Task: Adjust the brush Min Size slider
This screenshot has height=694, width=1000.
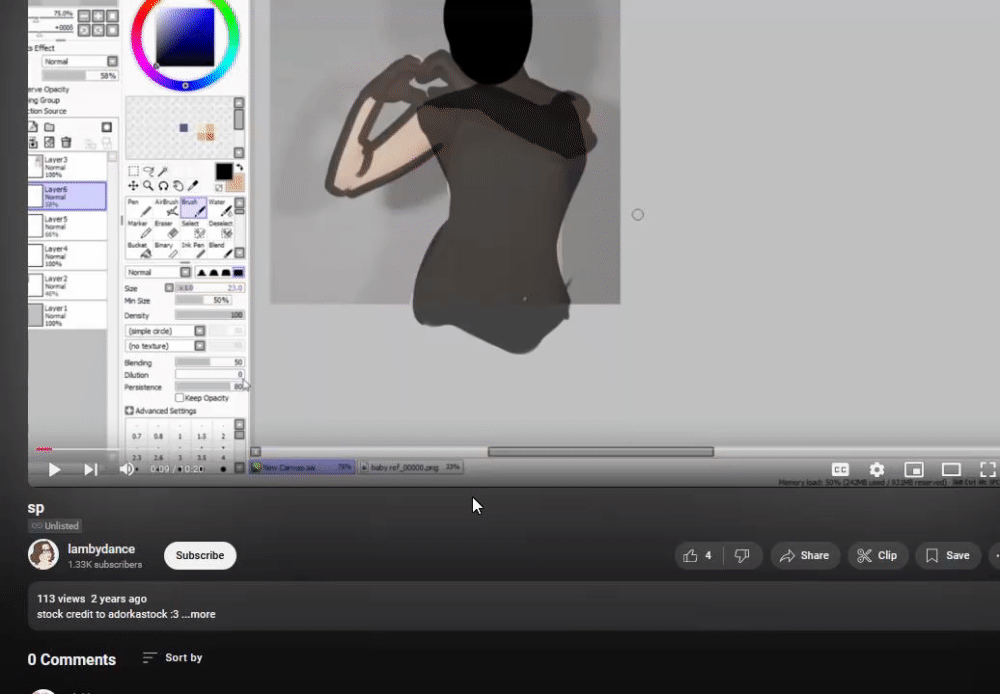Action: pos(202,300)
